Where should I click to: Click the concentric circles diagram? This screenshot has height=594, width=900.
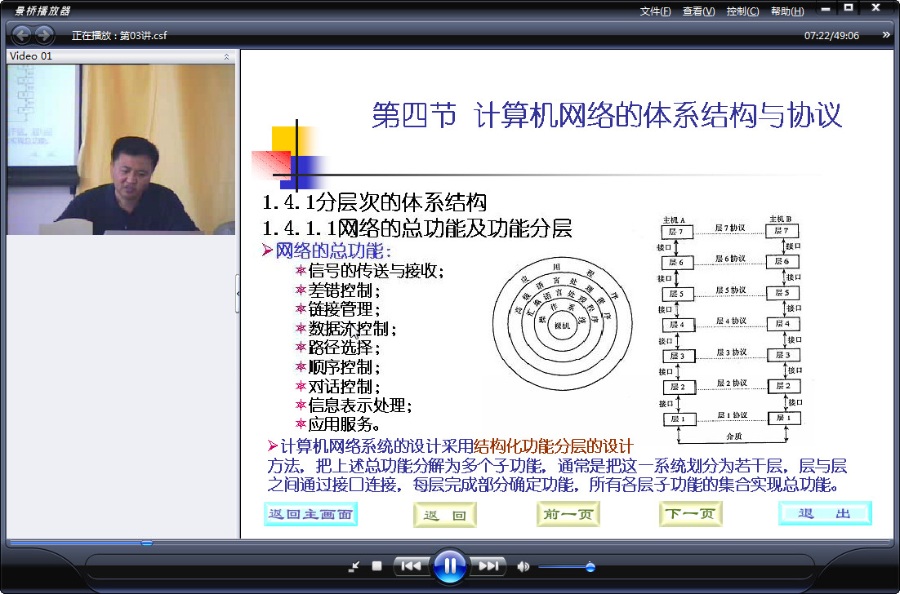(x=562, y=324)
